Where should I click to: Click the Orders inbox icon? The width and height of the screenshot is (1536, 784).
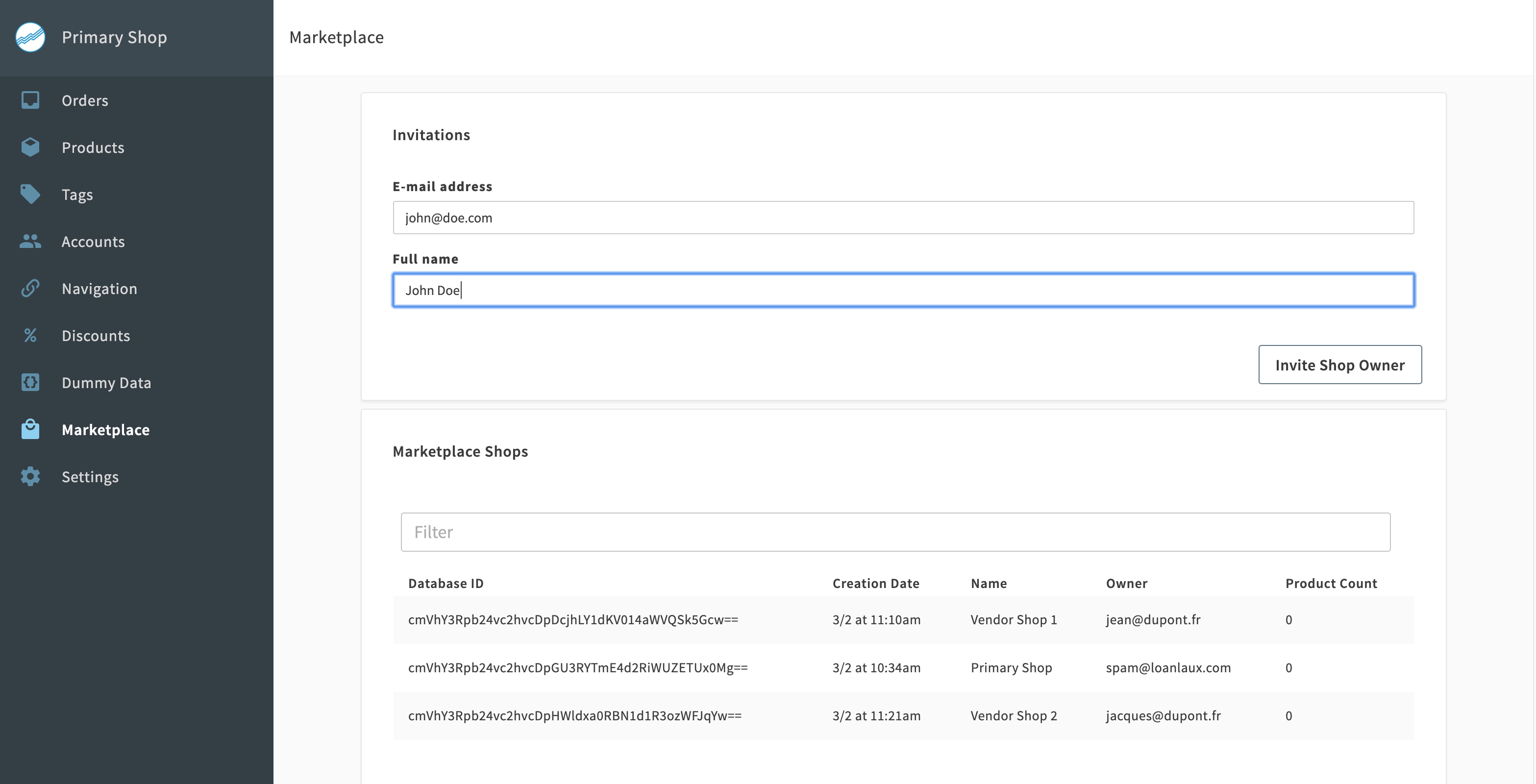30,100
